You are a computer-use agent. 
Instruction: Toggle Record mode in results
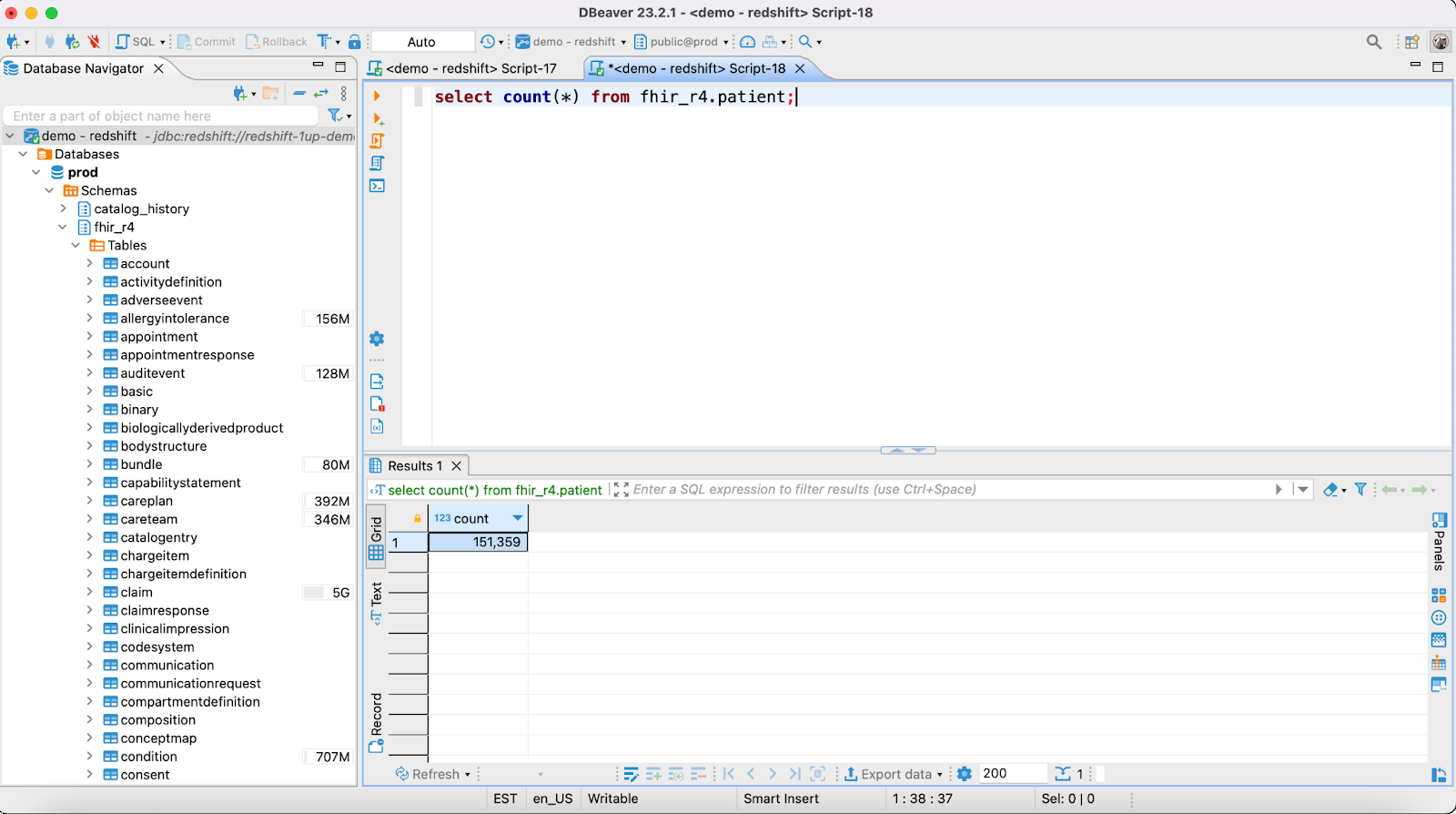(x=376, y=723)
